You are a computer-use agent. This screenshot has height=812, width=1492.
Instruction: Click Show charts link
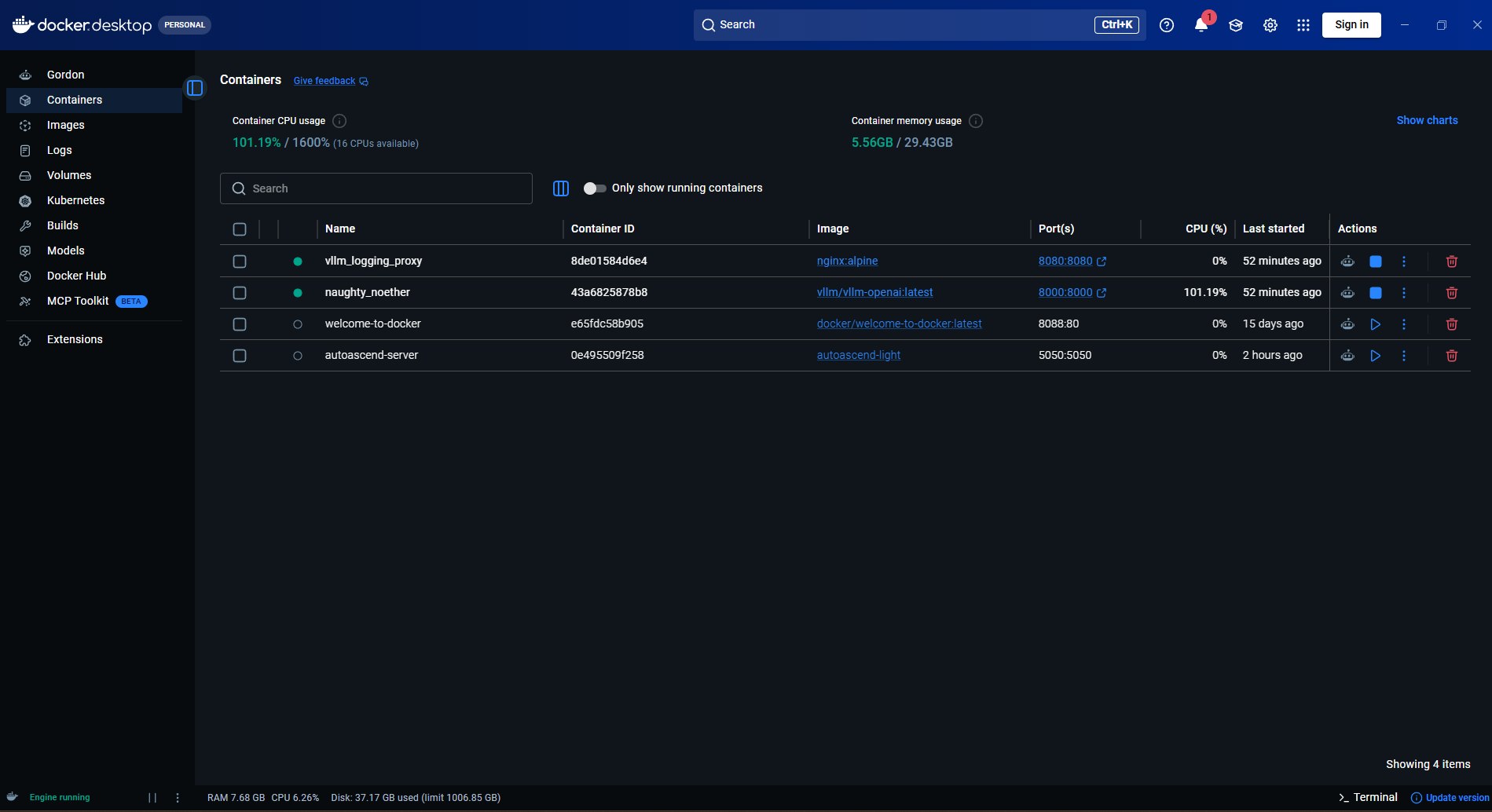1427,120
